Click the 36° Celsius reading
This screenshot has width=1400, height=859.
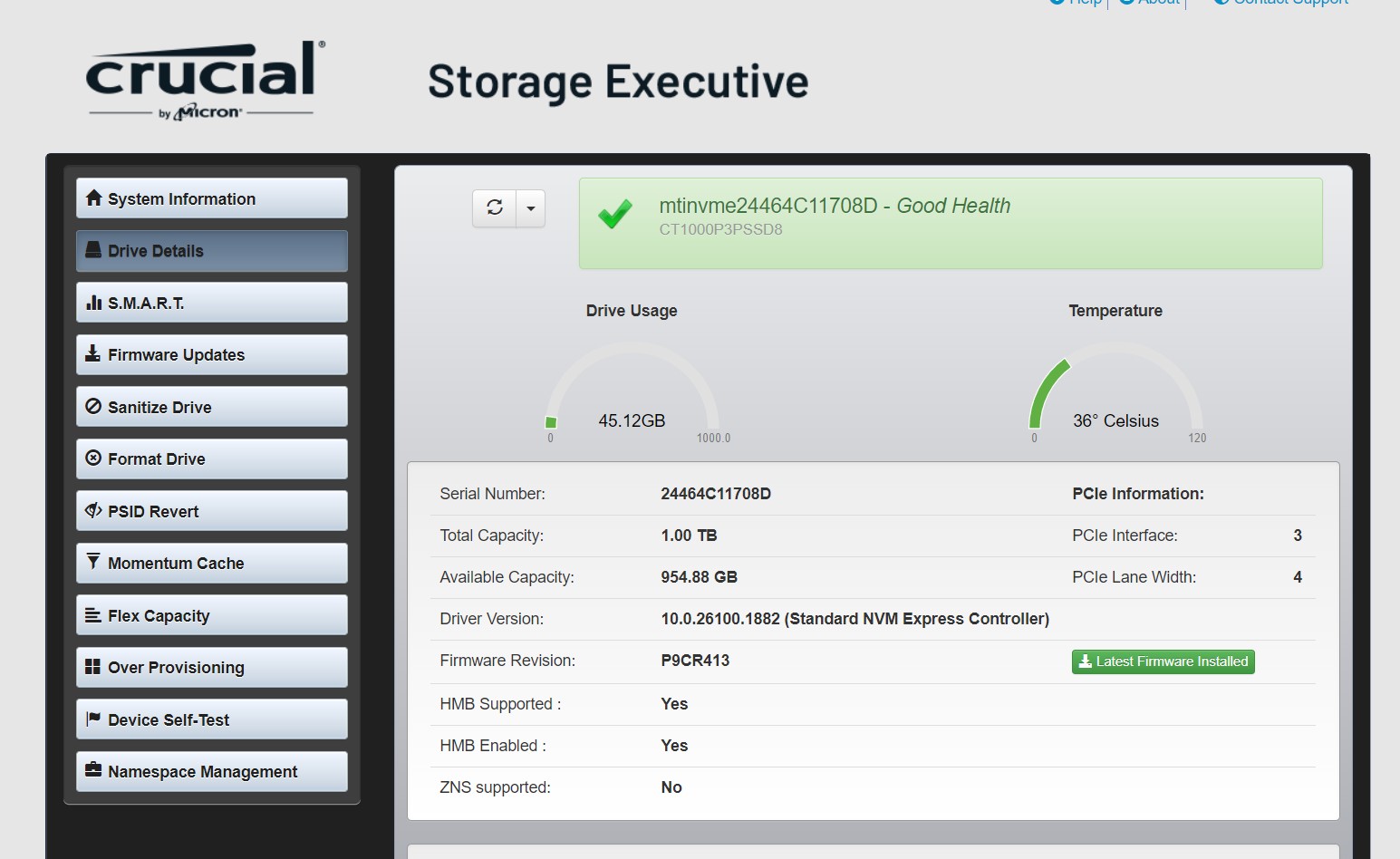click(1115, 421)
